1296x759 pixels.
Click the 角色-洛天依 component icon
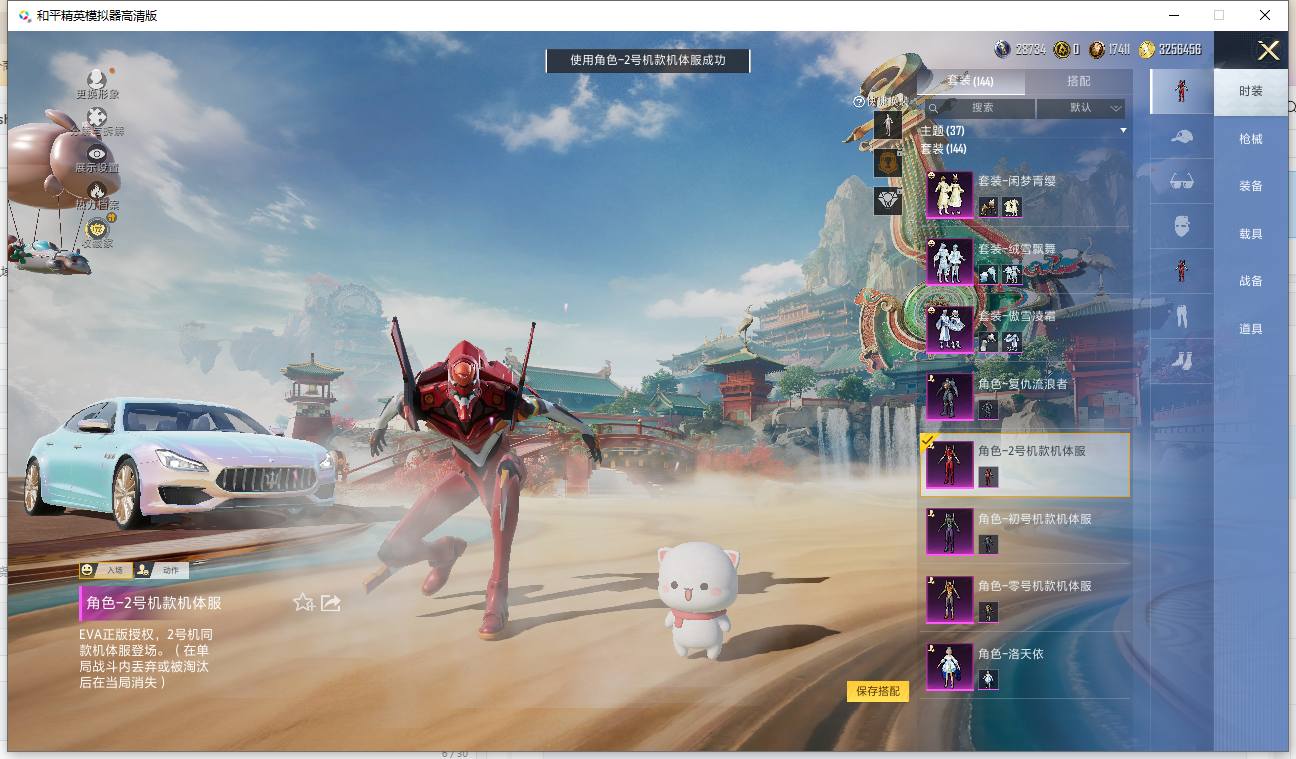tap(988, 679)
